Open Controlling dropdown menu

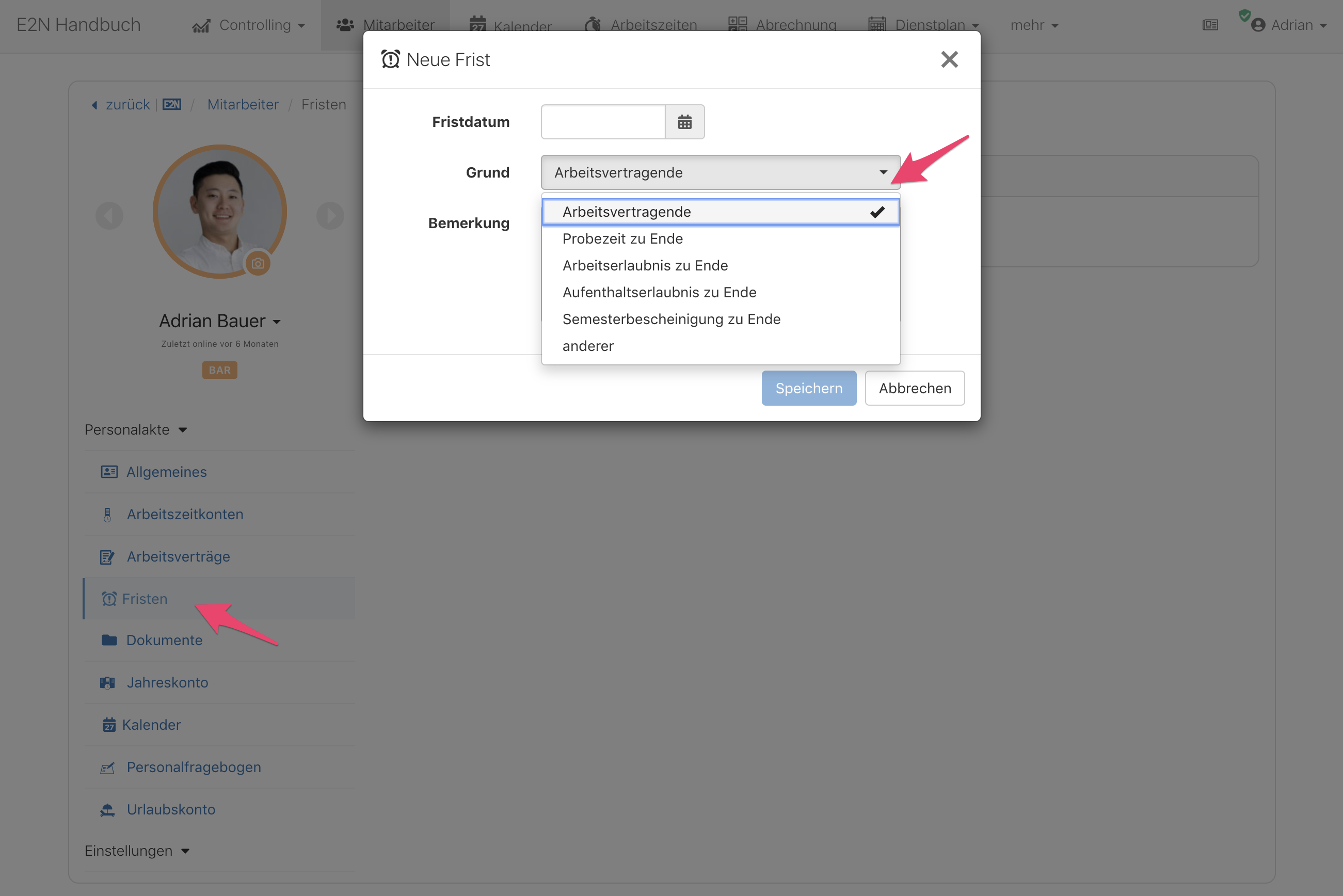[249, 25]
